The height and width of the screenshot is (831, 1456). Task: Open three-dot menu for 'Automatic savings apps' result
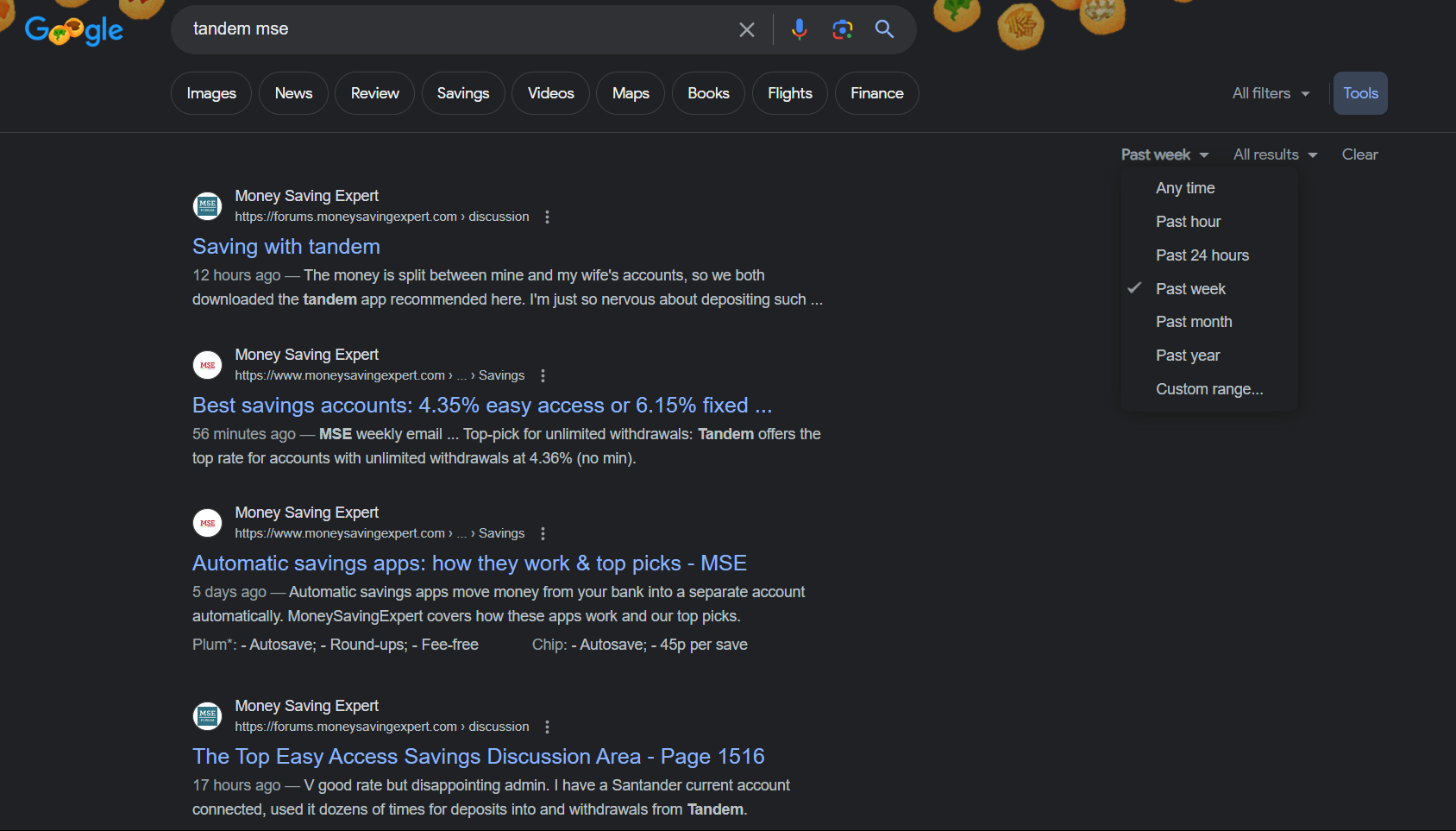click(x=543, y=533)
